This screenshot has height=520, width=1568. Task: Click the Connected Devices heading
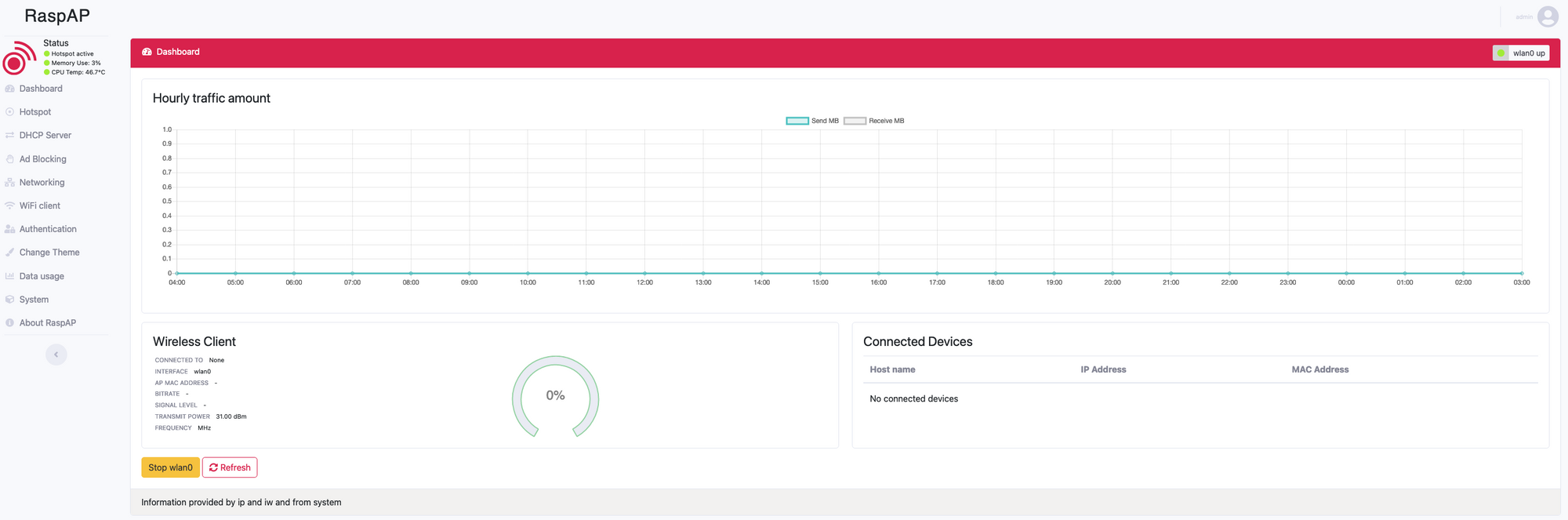[918, 342]
